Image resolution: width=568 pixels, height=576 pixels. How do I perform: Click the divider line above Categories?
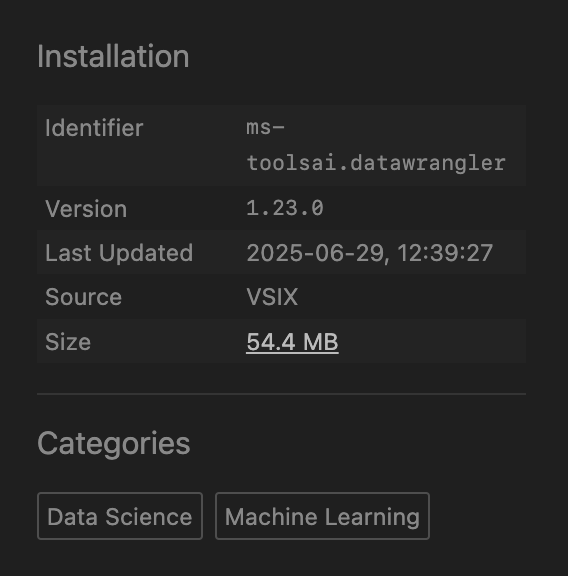[x=281, y=394]
